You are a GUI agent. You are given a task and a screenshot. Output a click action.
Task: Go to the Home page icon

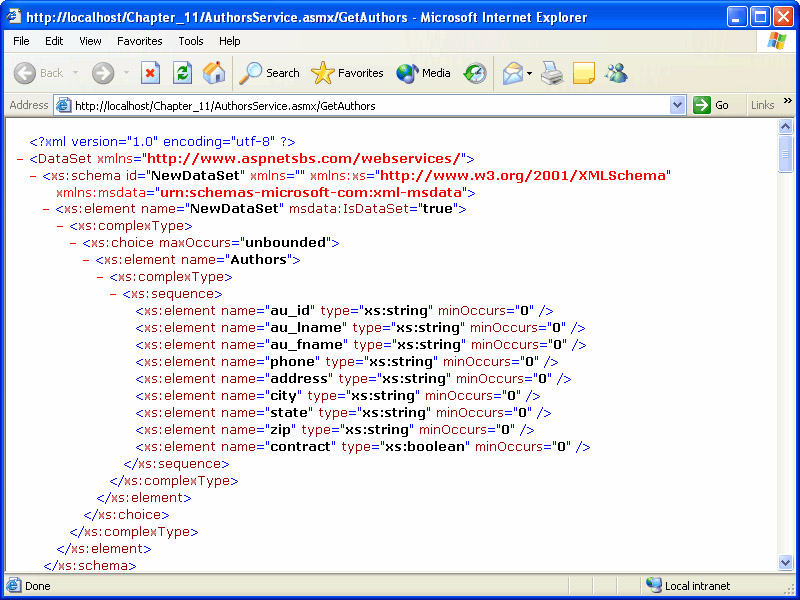[x=214, y=73]
